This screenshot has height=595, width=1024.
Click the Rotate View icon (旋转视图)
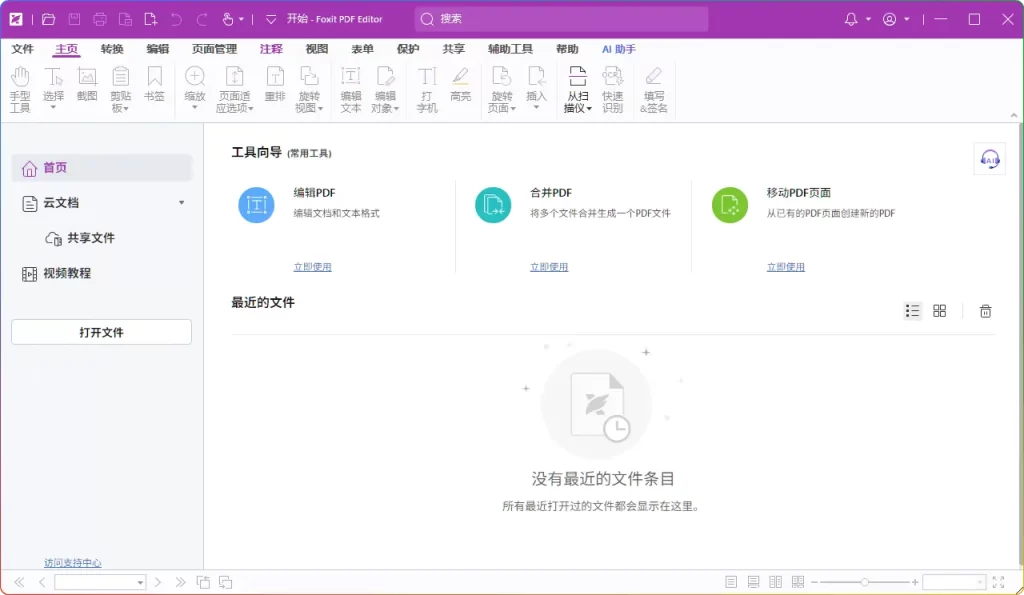309,89
